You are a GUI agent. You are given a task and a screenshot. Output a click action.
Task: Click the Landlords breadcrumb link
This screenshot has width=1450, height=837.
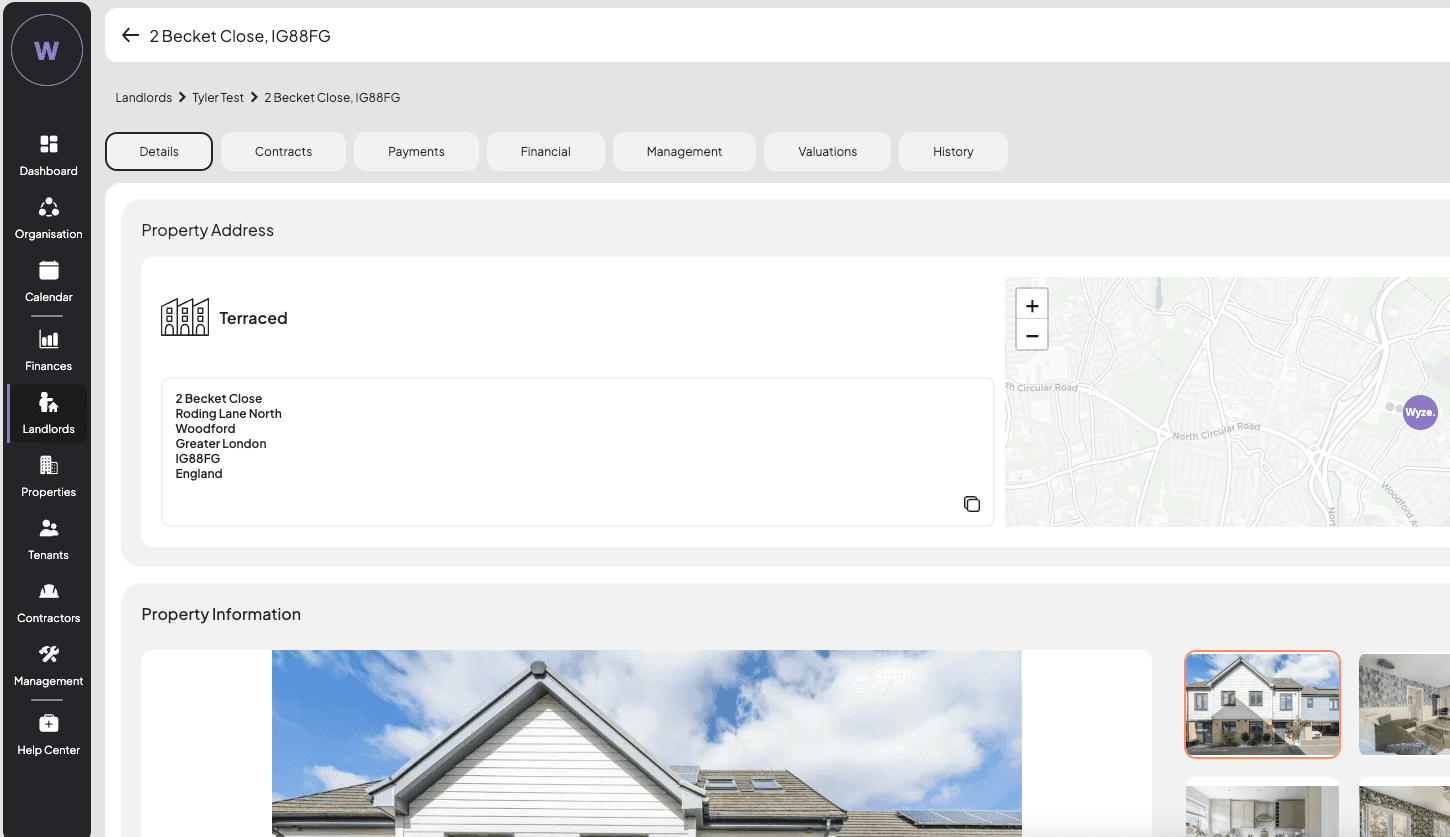pos(143,98)
